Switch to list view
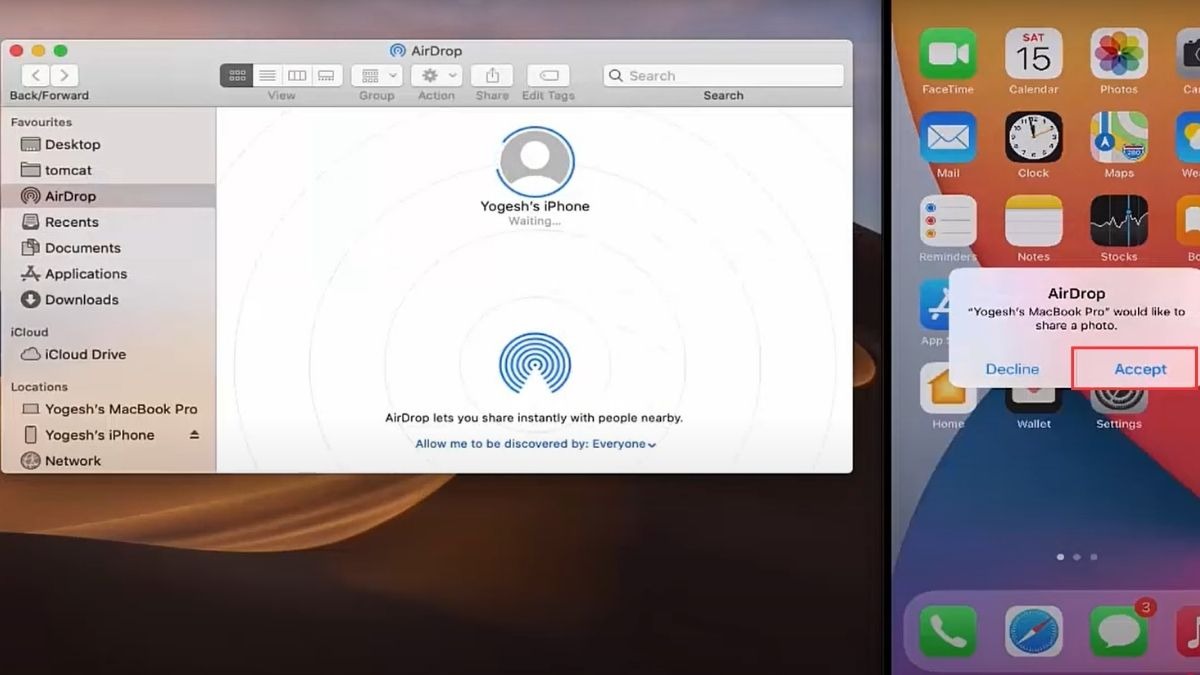 pyautogui.click(x=267, y=75)
